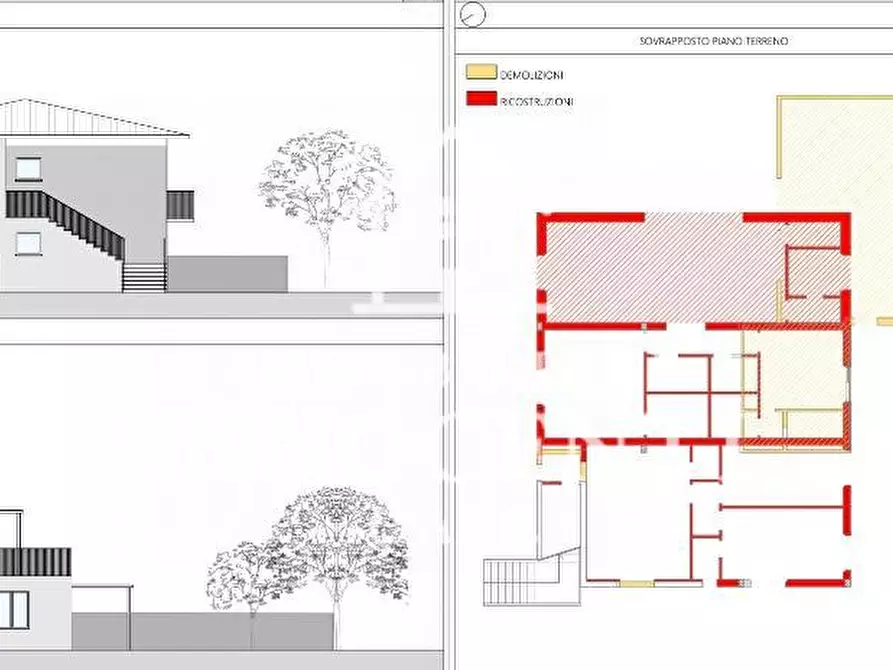This screenshot has width=893, height=670.
Task: Click the upper floor window on elevation
Action: point(28,168)
